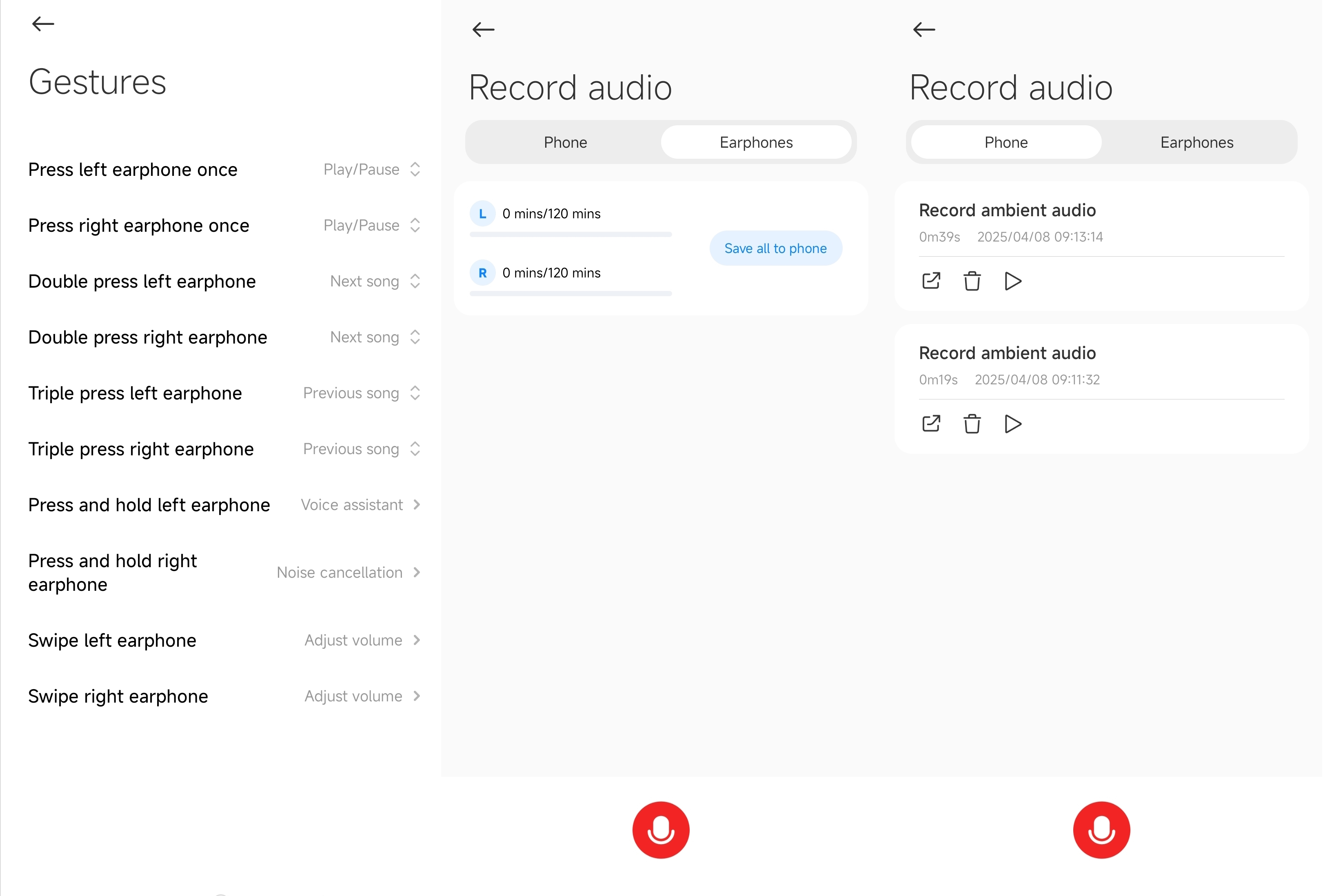Viewport: 1323px width, 896px height.
Task: Delete the 0m19s ambient audio recording
Action: pos(972,424)
